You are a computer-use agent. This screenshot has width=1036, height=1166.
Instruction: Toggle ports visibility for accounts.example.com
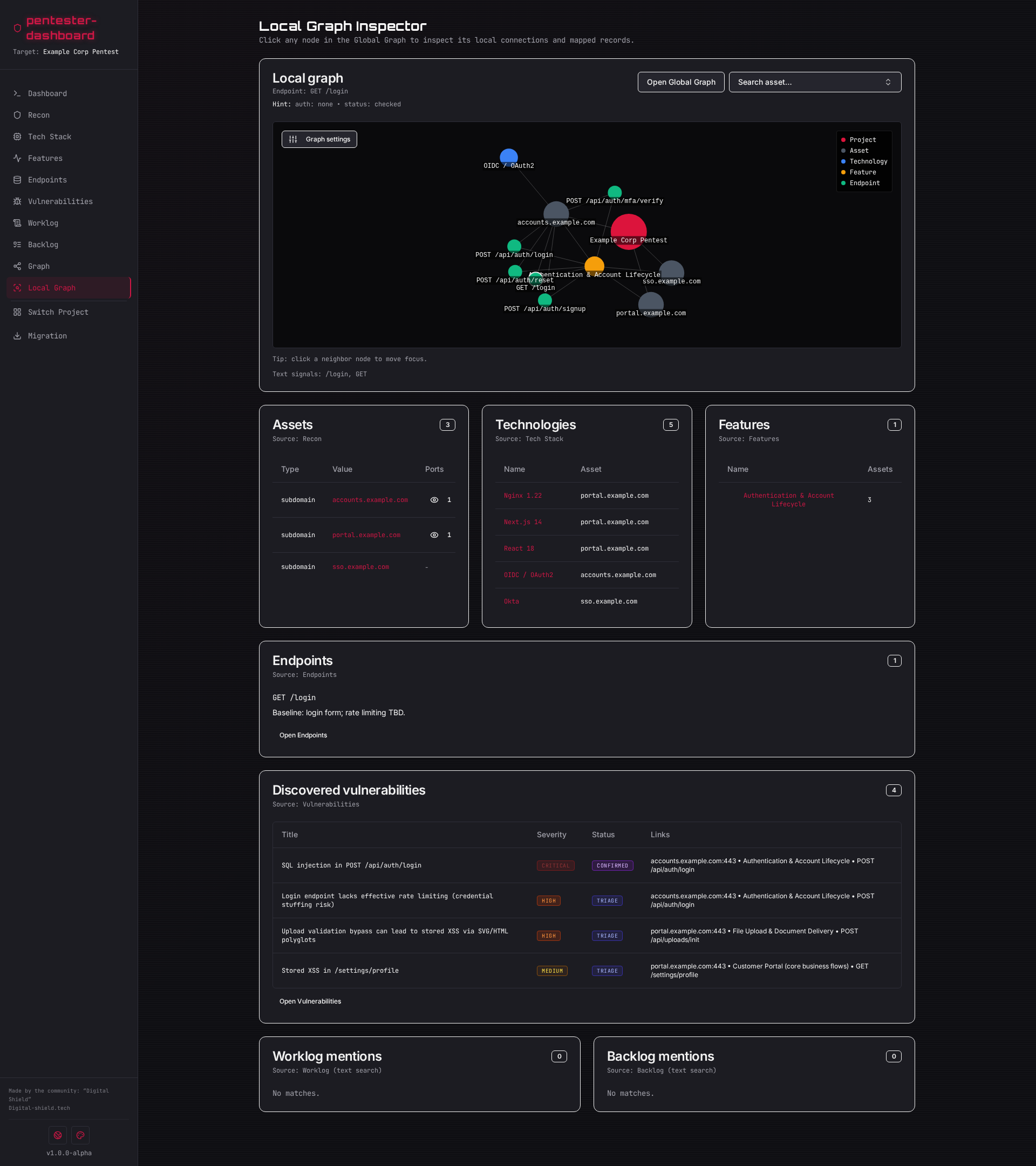pyautogui.click(x=434, y=500)
